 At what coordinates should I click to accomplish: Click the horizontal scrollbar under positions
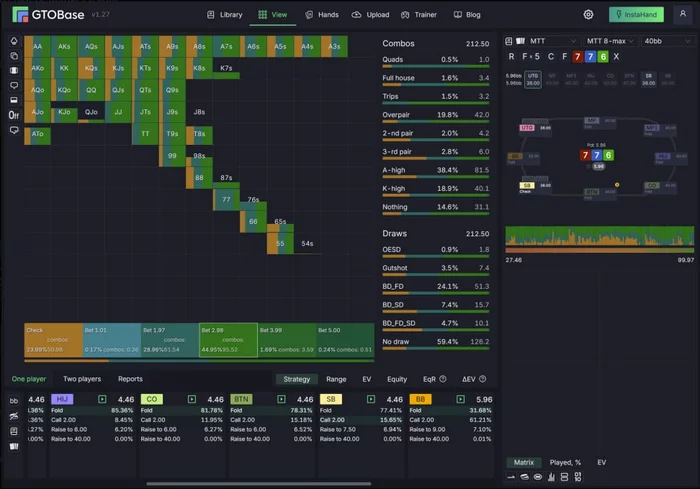click(258, 483)
